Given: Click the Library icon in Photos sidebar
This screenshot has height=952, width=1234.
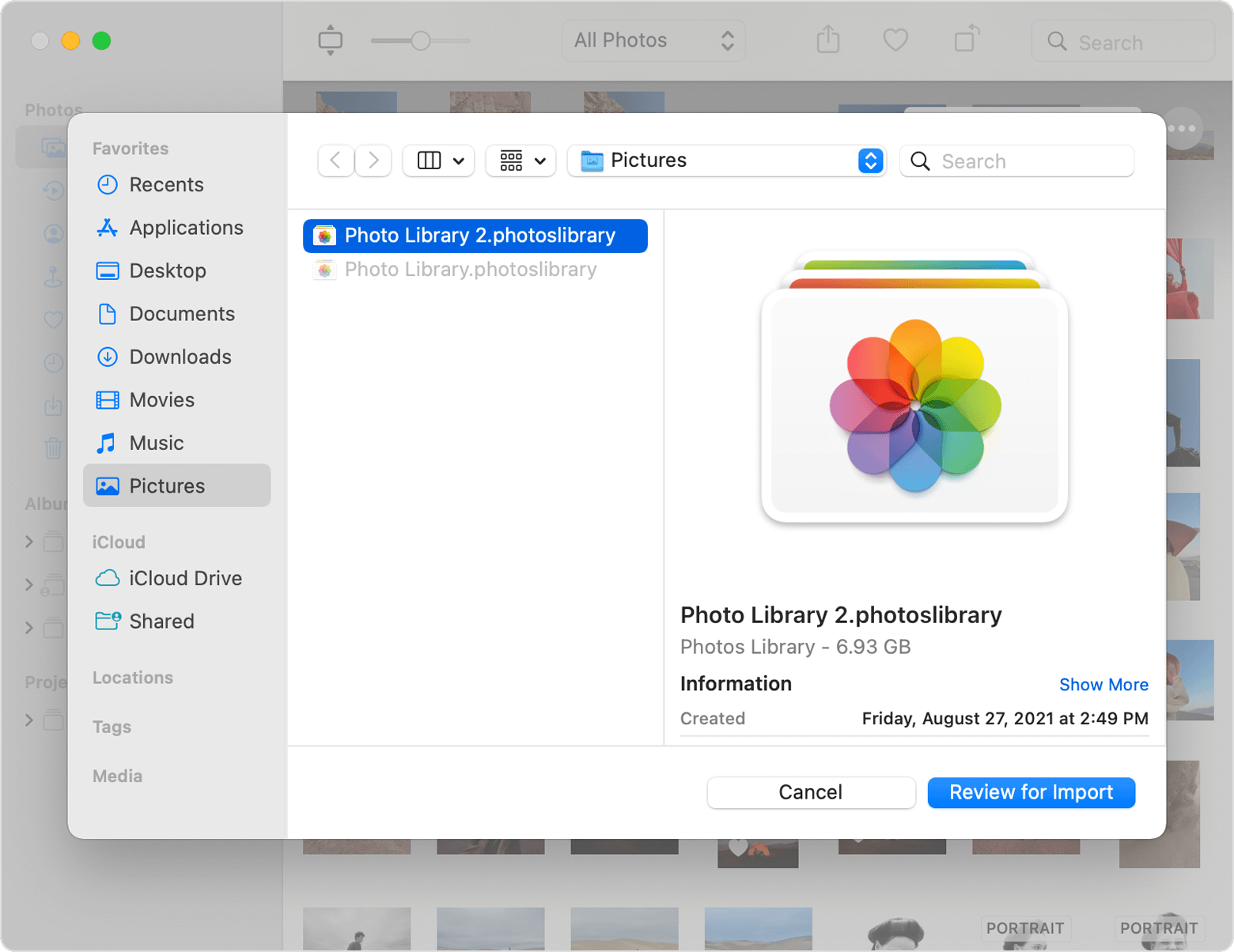Looking at the screenshot, I should coord(54,147).
